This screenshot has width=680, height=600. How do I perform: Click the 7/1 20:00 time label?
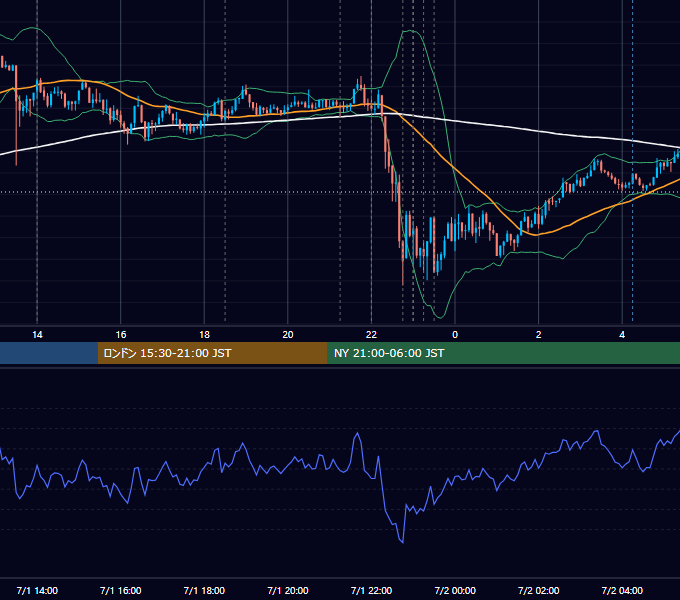tap(288, 590)
